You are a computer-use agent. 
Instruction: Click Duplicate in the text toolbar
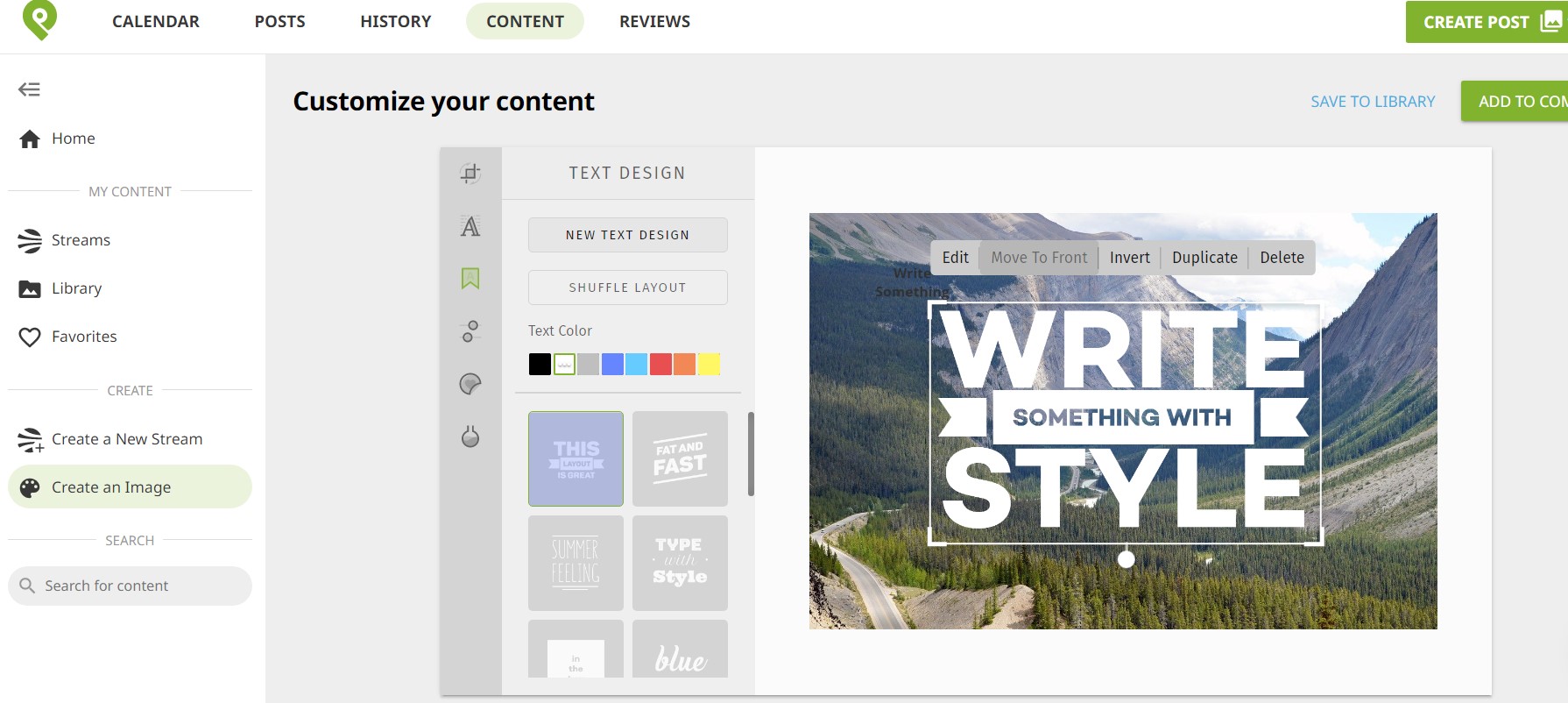point(1204,258)
